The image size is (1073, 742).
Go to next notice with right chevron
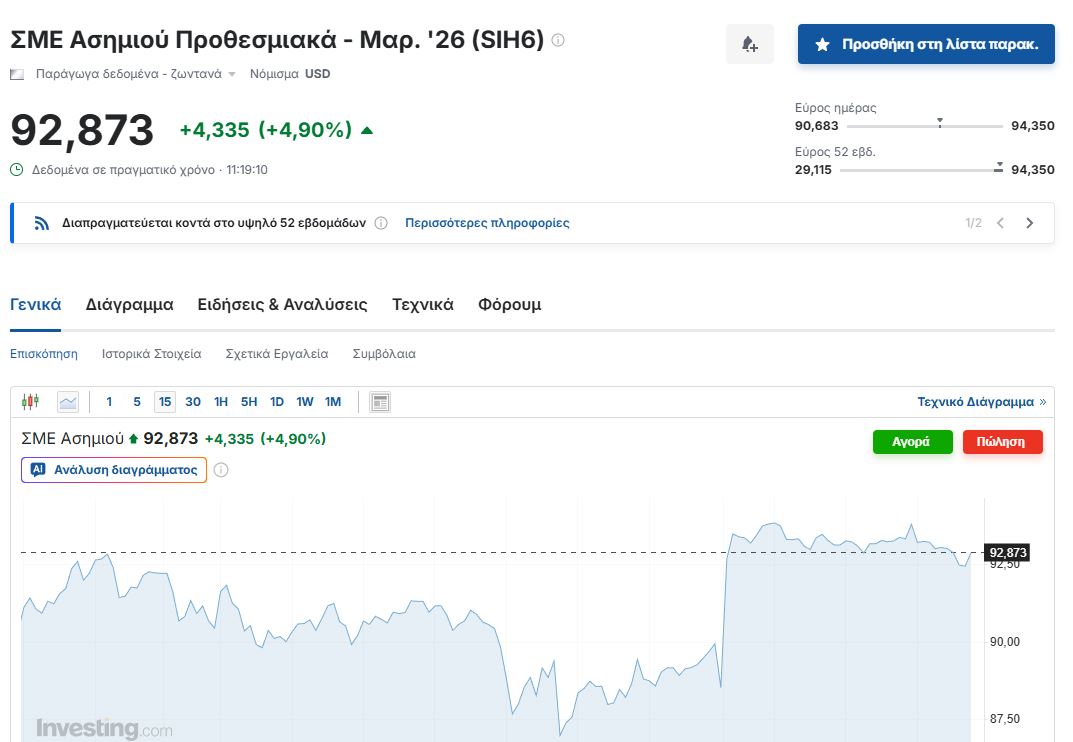click(x=1030, y=223)
